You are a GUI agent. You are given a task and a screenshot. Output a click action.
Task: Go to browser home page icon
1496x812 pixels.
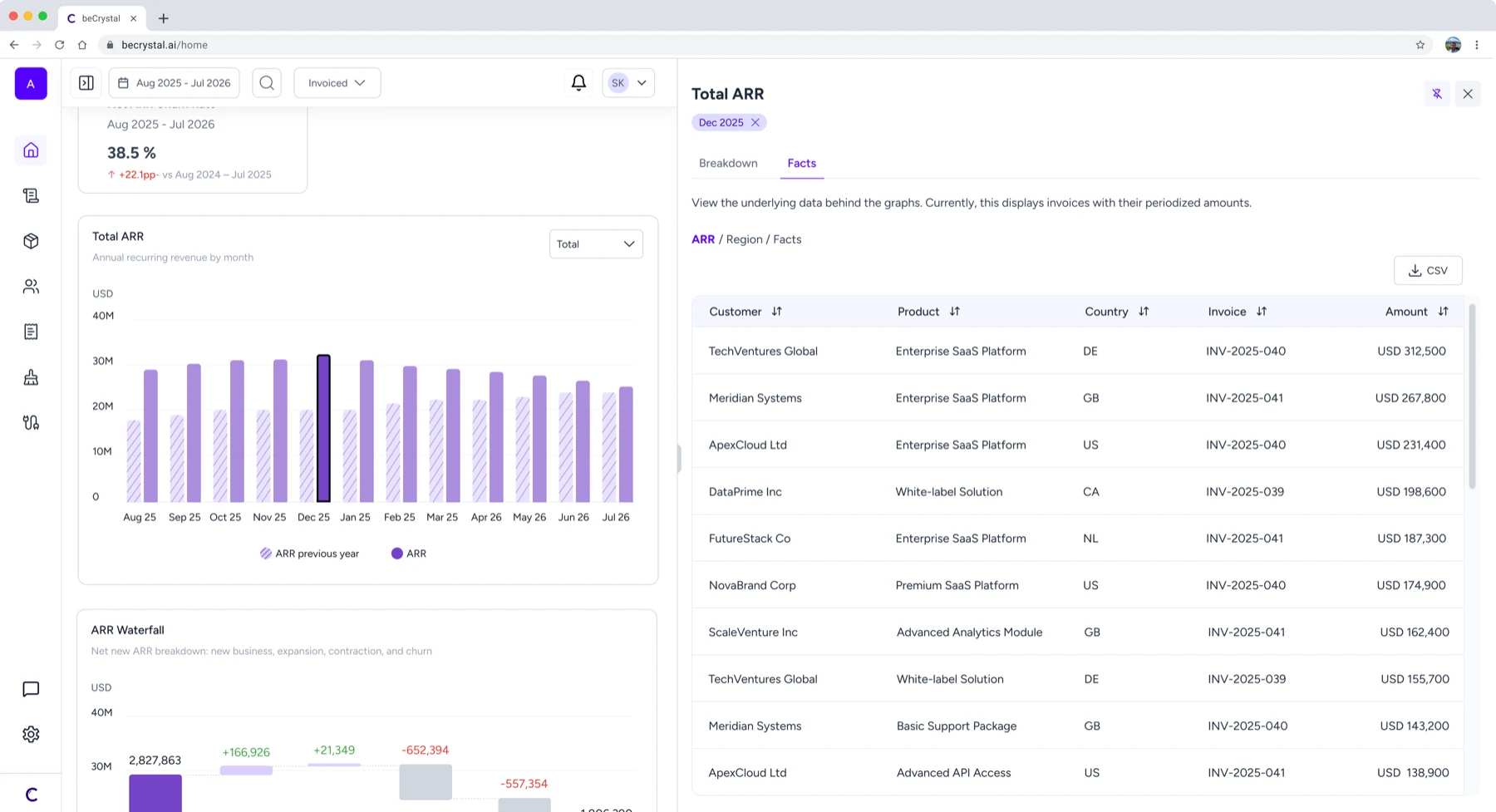(x=82, y=45)
